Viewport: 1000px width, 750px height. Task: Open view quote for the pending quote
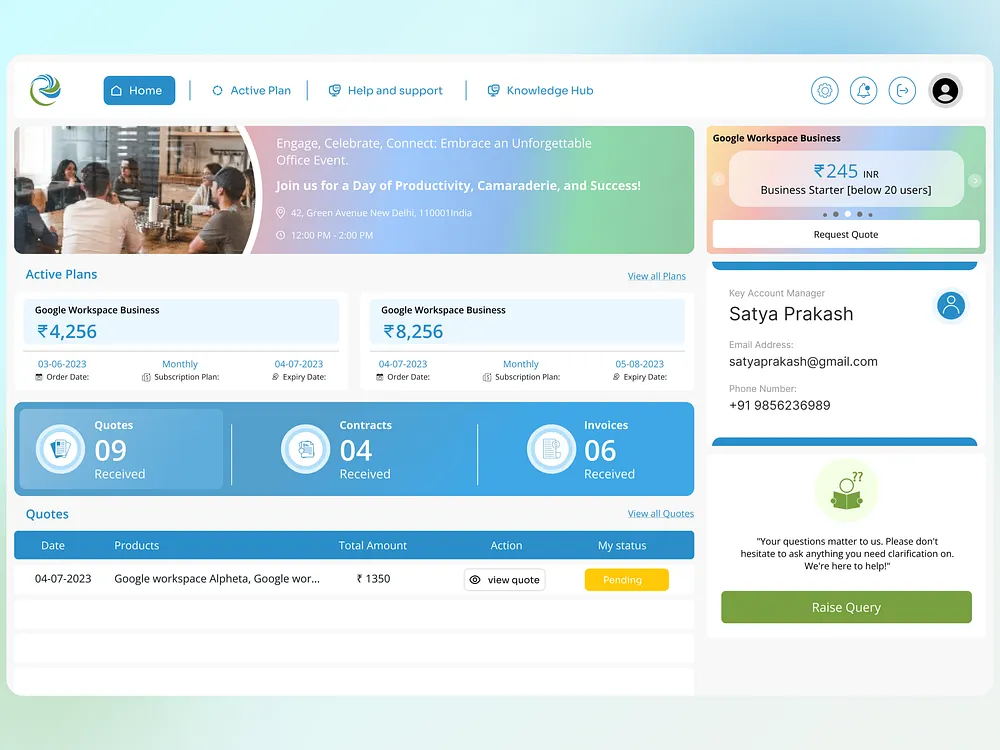pyautogui.click(x=504, y=579)
